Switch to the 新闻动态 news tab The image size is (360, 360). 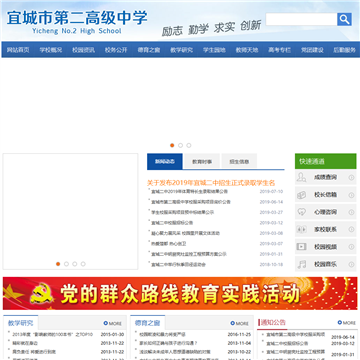point(165,162)
